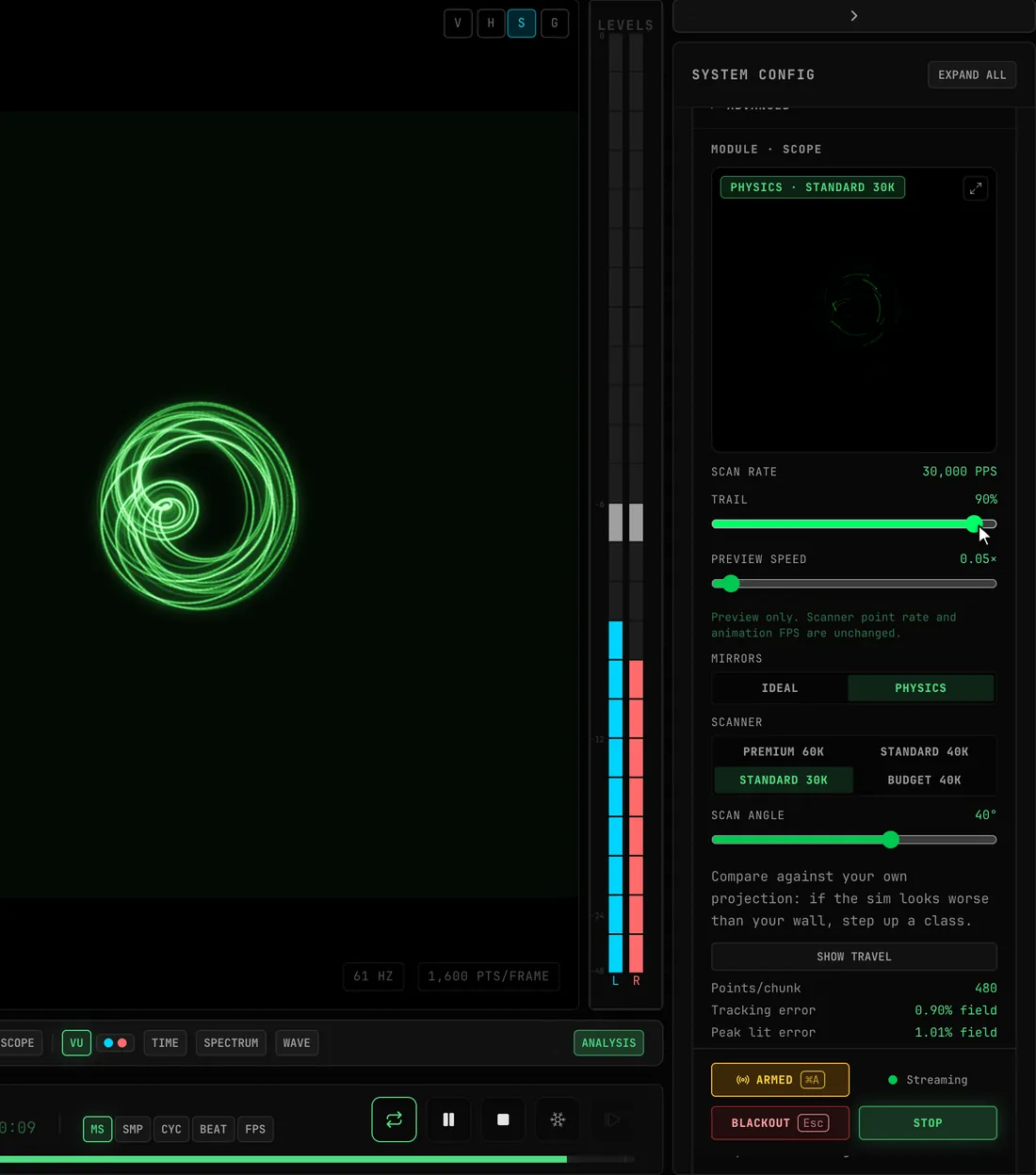Screen dimensions: 1036x1175
Task: Click the Levels meter heading
Action: pyautogui.click(x=625, y=25)
